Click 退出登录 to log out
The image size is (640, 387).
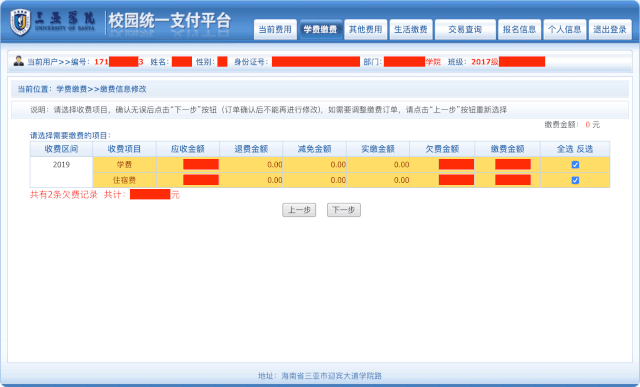click(x=610, y=29)
